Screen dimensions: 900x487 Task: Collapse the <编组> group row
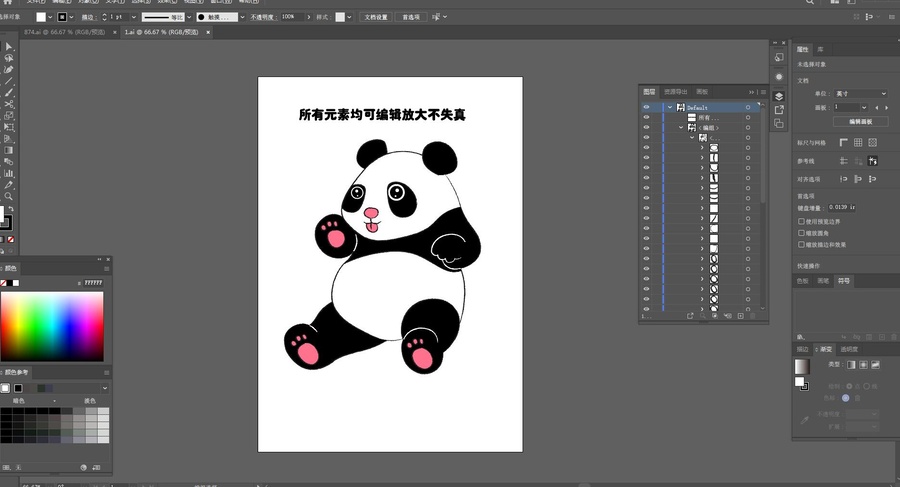pos(681,127)
